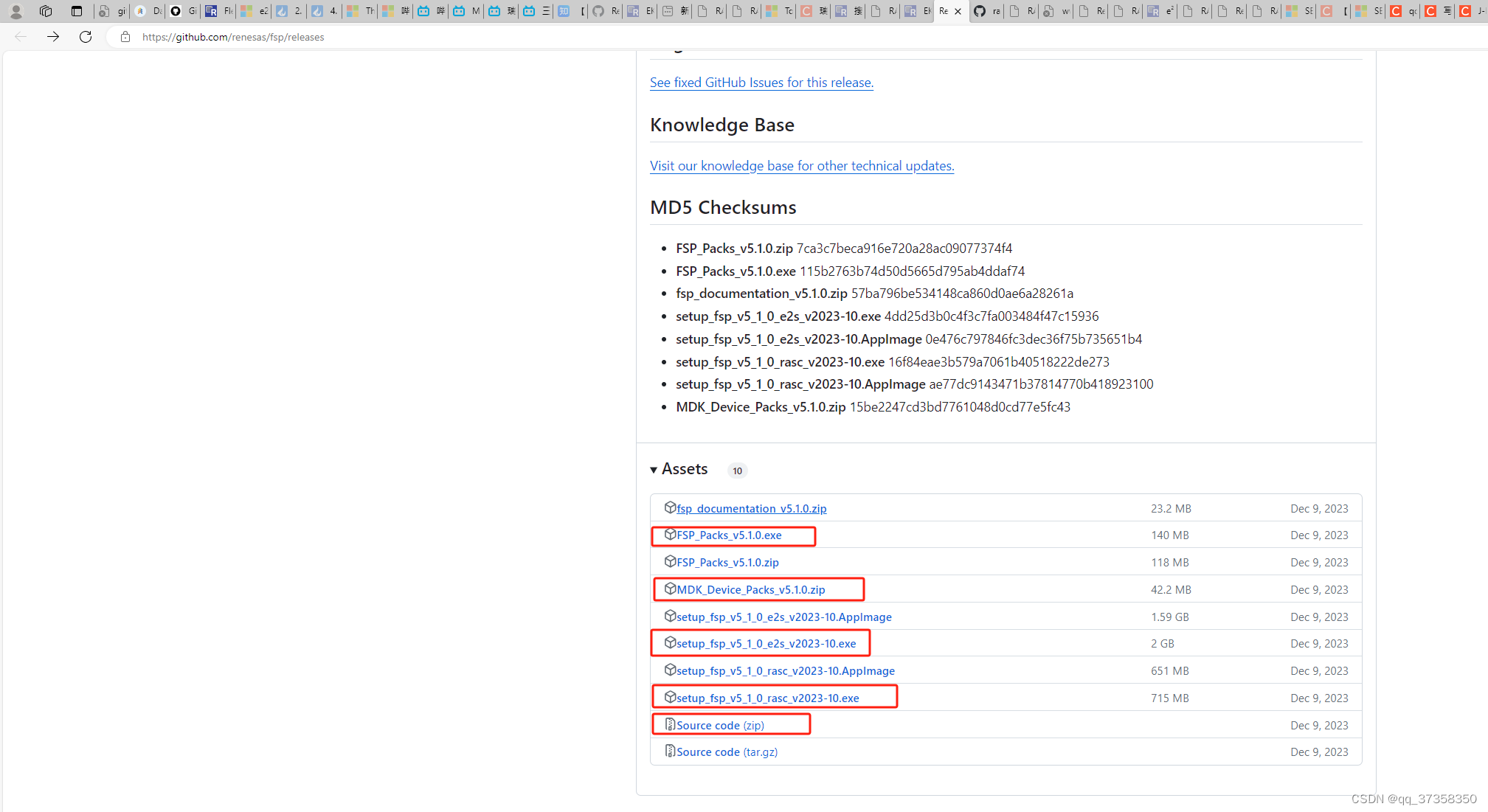Viewport: 1488px width, 812px height.
Task: Close the active Releases browser tab
Action: click(958, 11)
